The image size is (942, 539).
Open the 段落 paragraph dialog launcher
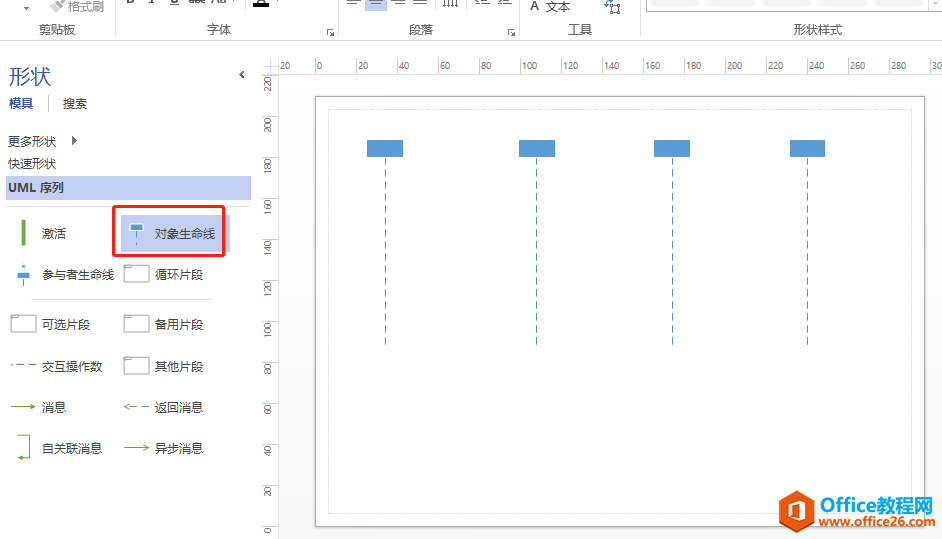pos(511,32)
